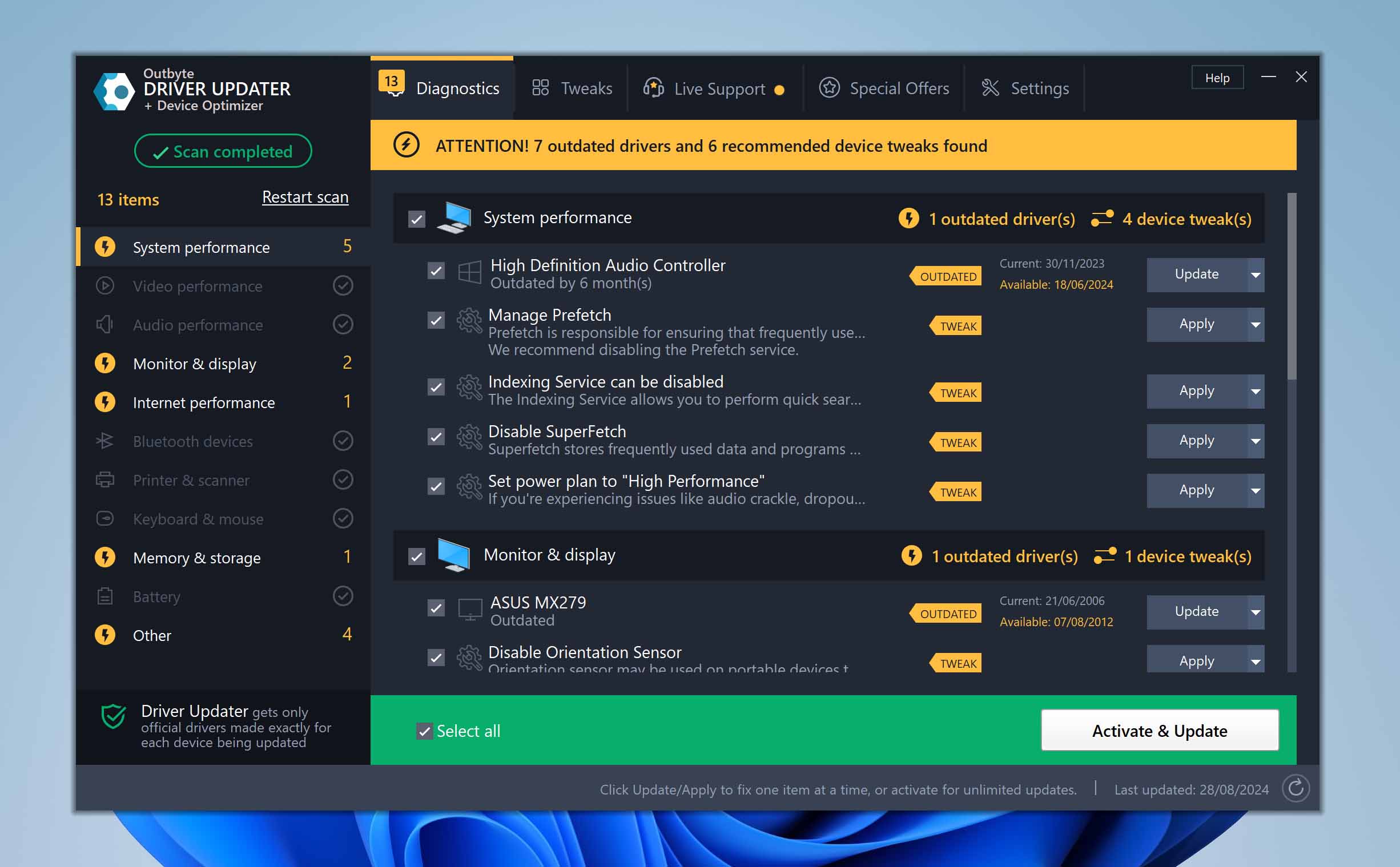Click the Restart scan link
The width and height of the screenshot is (1400, 867).
point(305,197)
